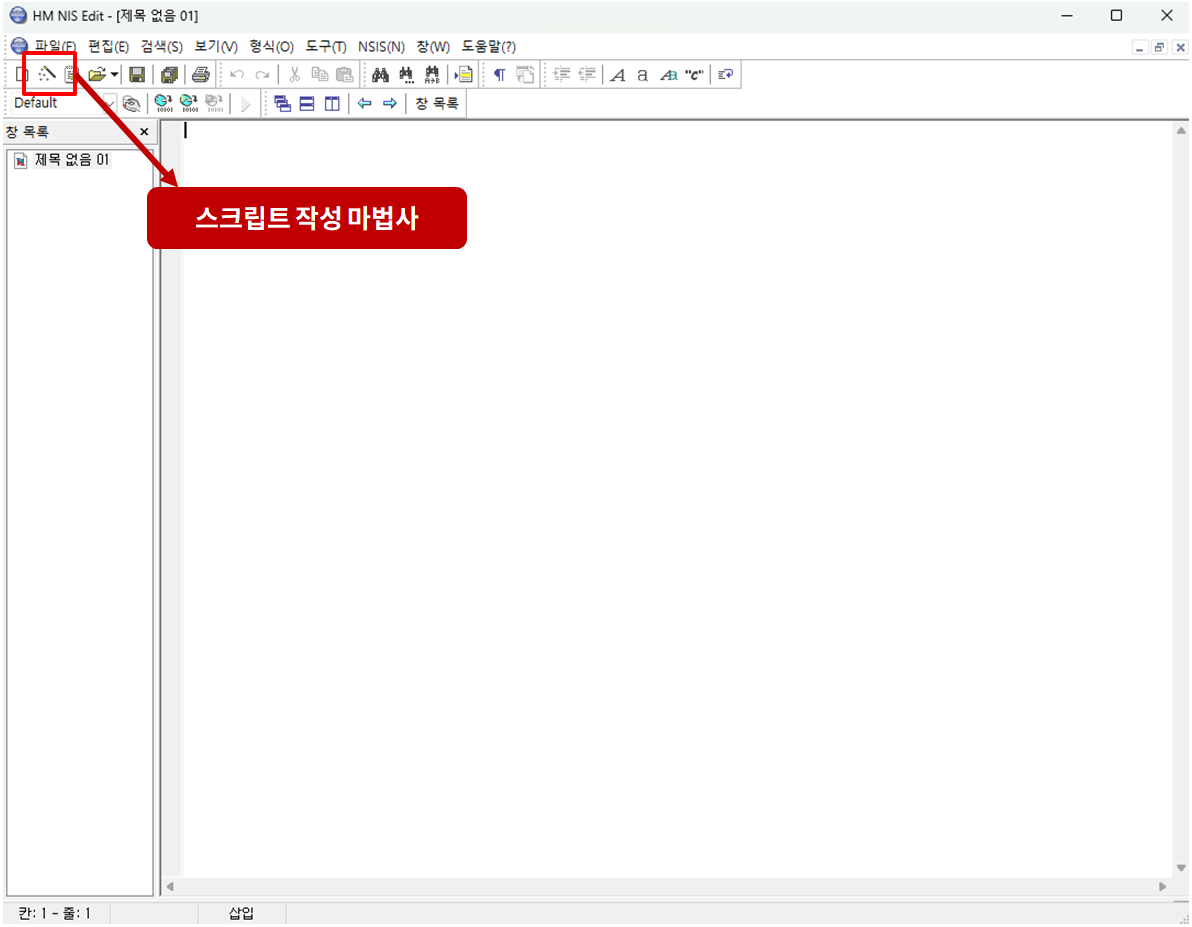Cut selection with scissors icon

click(x=294, y=75)
